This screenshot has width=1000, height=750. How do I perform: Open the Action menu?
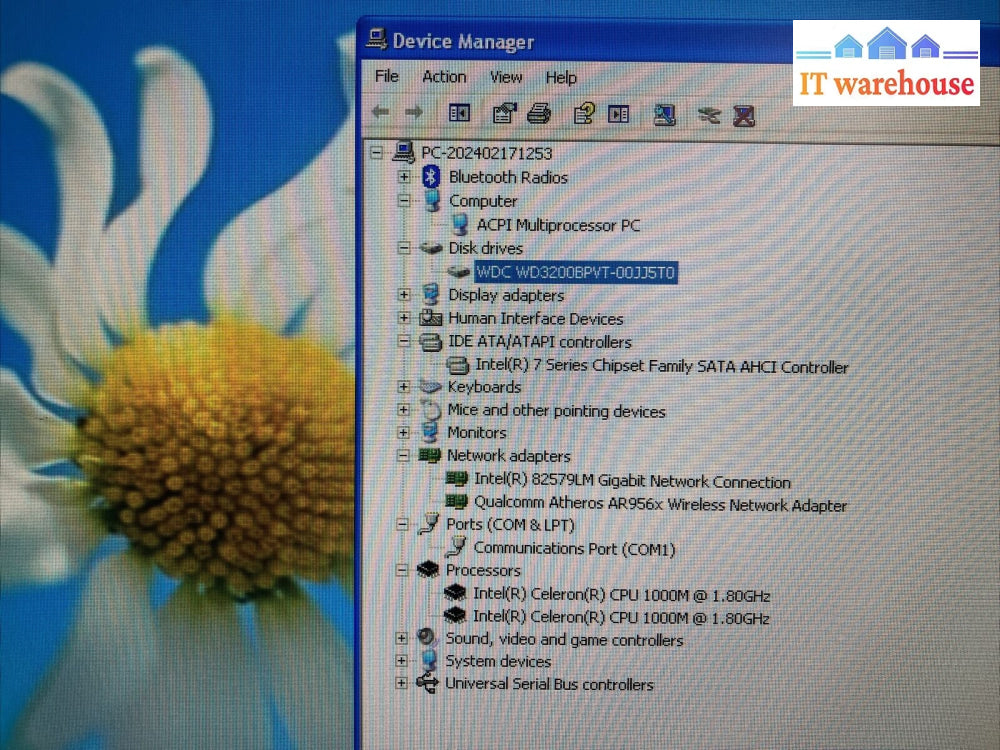[x=444, y=77]
